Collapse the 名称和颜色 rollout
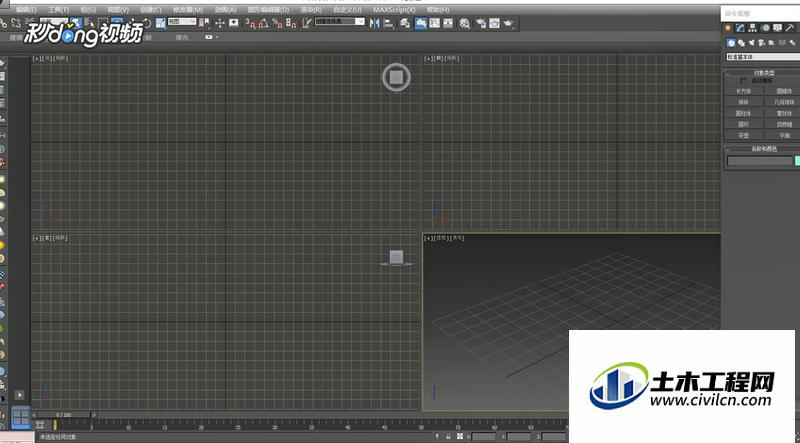This screenshot has height=443, width=800. (764, 149)
